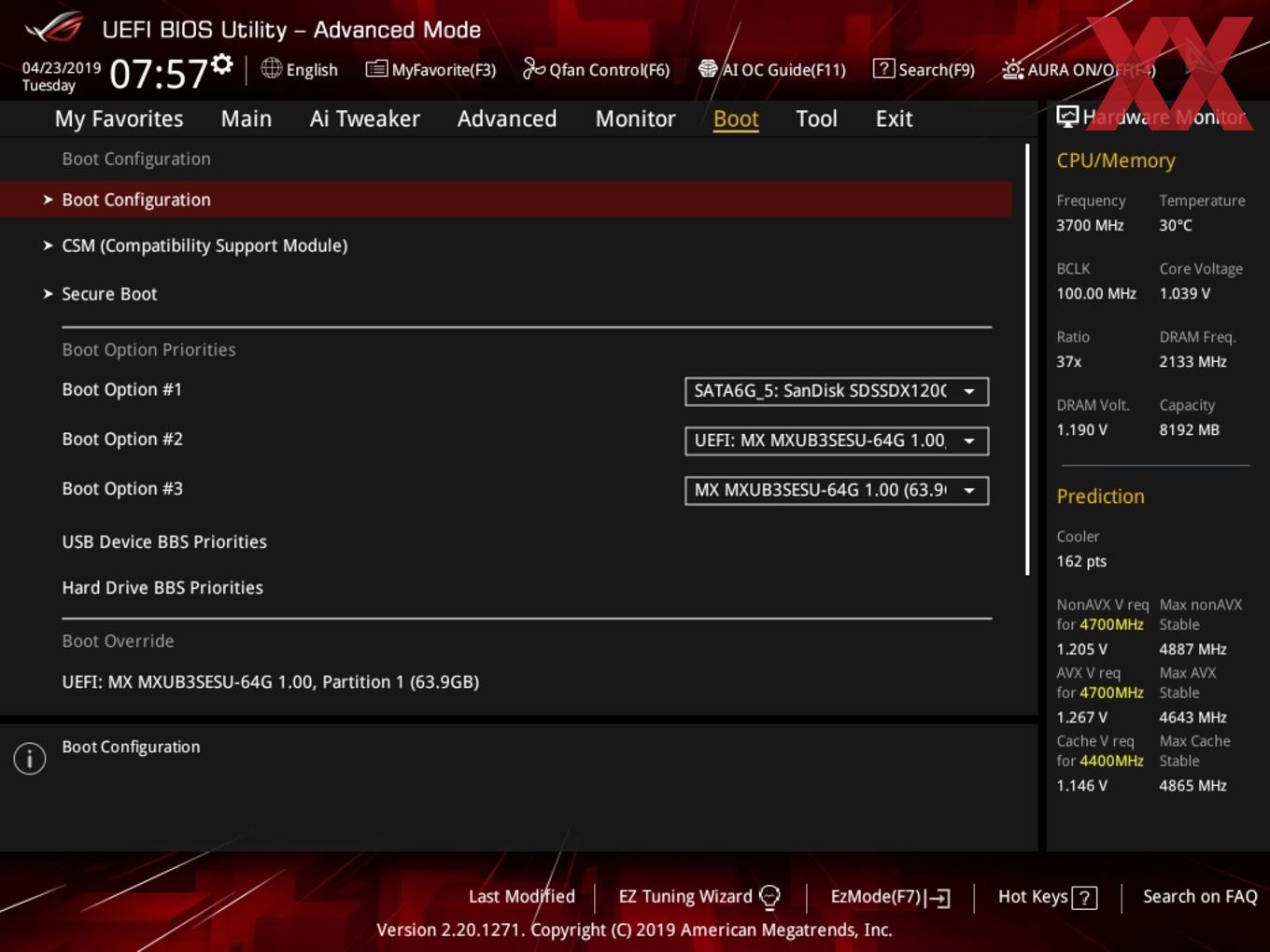
Task: Click the Hot Keys question mark box
Action: click(x=1084, y=898)
